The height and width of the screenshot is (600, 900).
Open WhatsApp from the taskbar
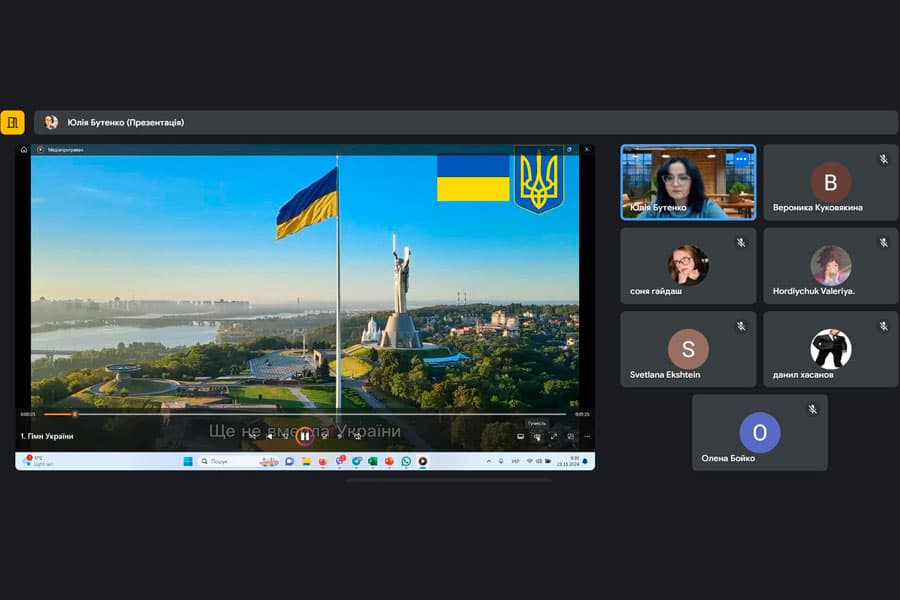pos(406,461)
